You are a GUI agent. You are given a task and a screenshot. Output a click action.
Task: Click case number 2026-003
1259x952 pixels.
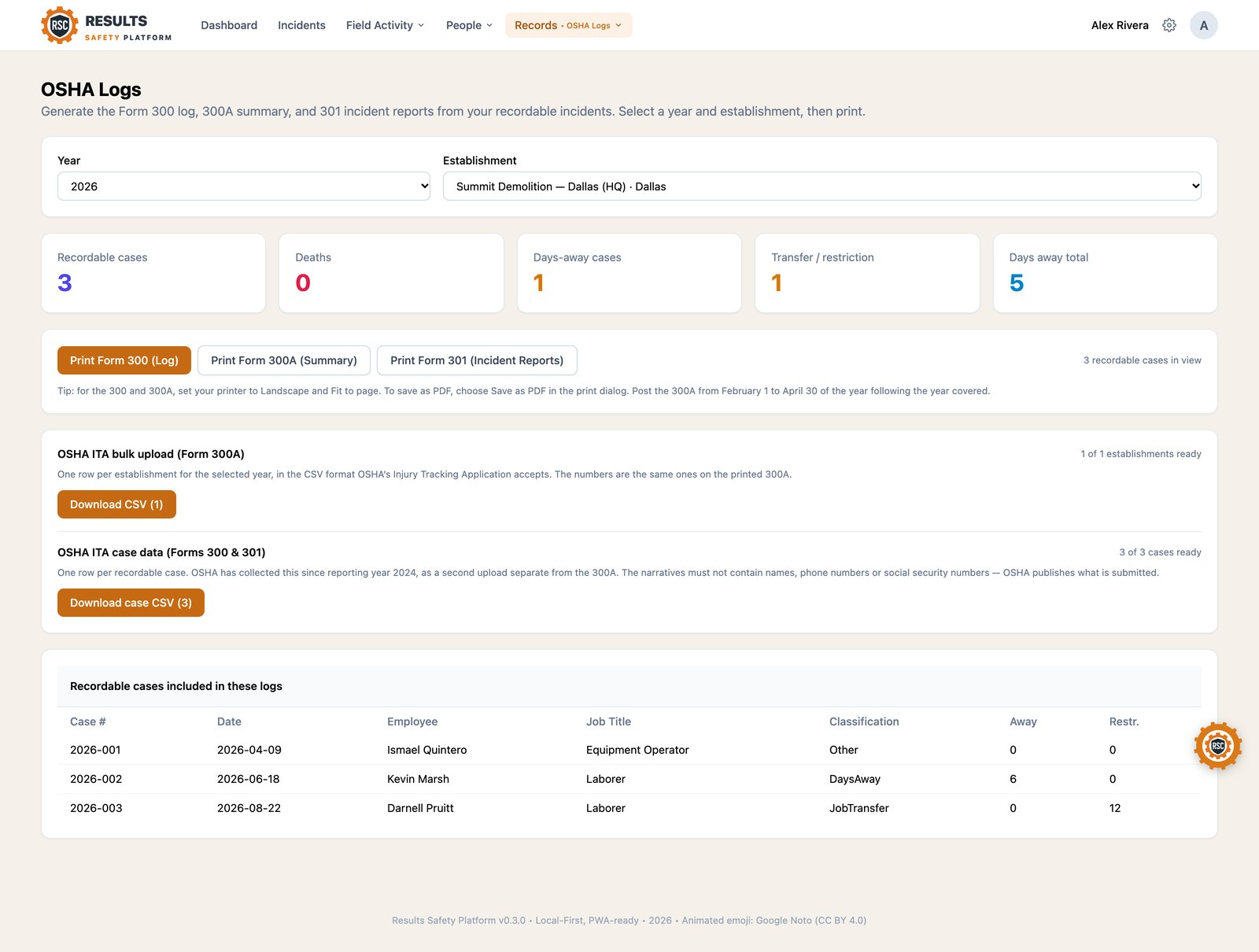pos(96,808)
